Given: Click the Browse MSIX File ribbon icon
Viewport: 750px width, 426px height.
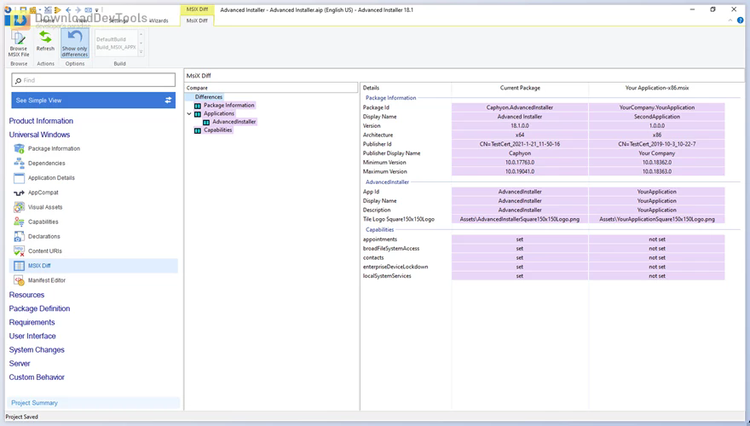Looking at the screenshot, I should tap(19, 38).
